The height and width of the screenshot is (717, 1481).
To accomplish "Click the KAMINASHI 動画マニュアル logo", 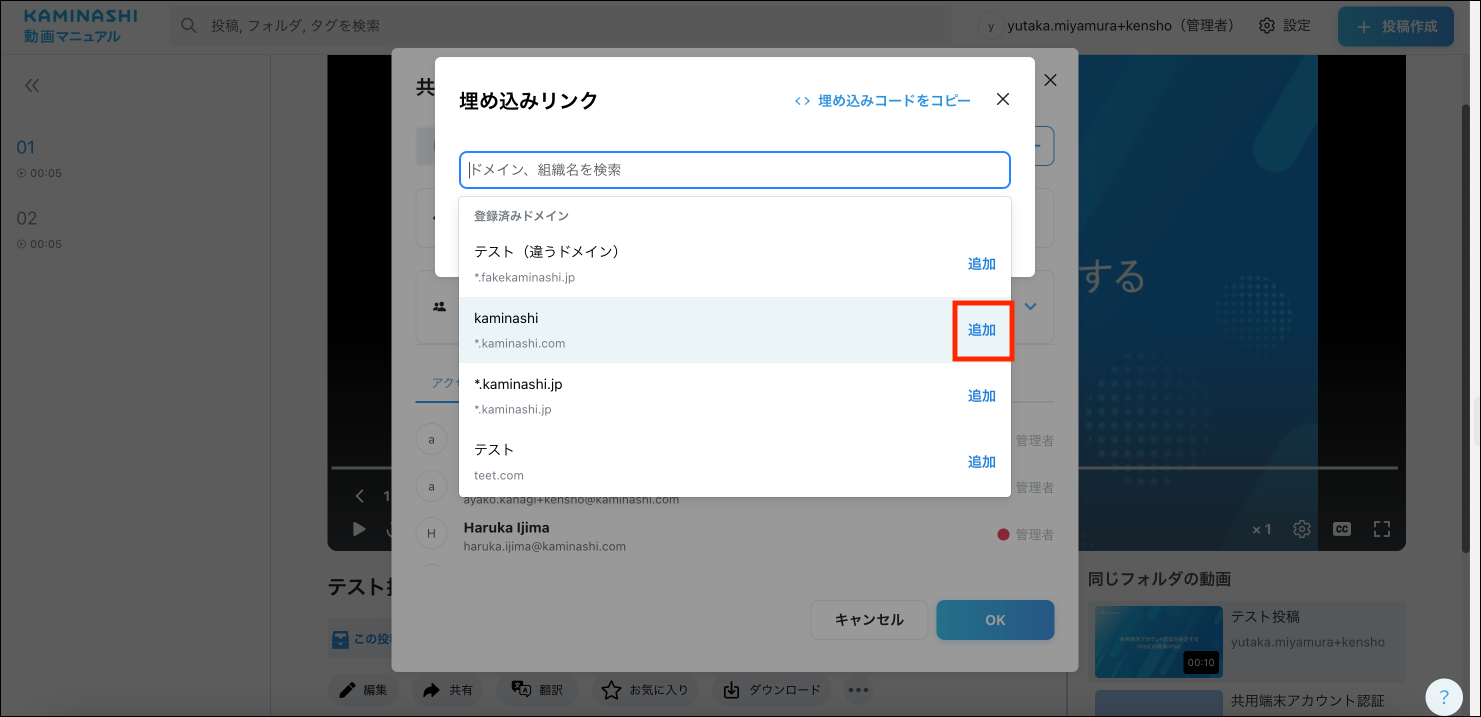I will (x=80, y=27).
